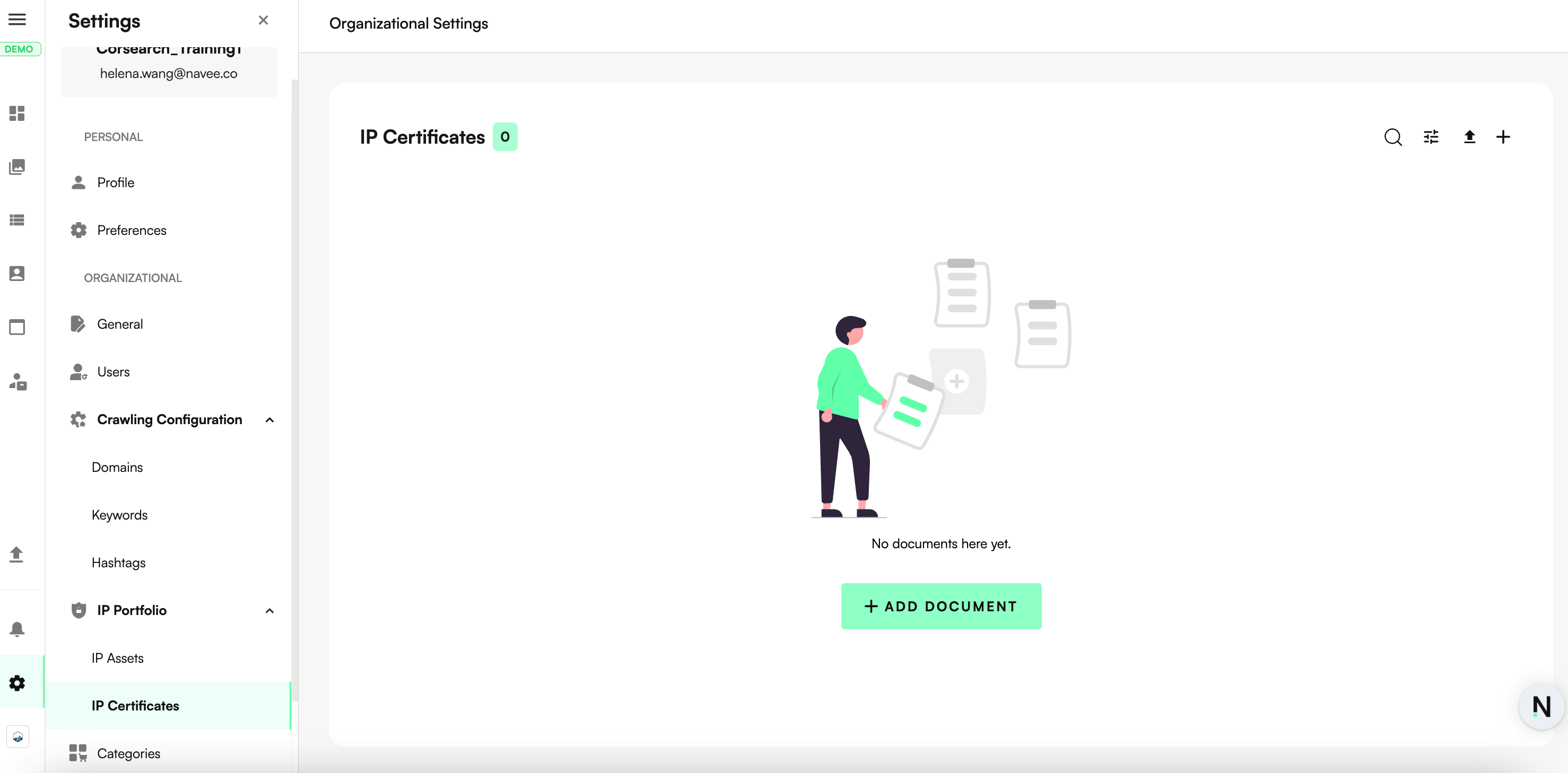Open the filter sliders icon
Screen dimensions: 1568x773
1431,137
